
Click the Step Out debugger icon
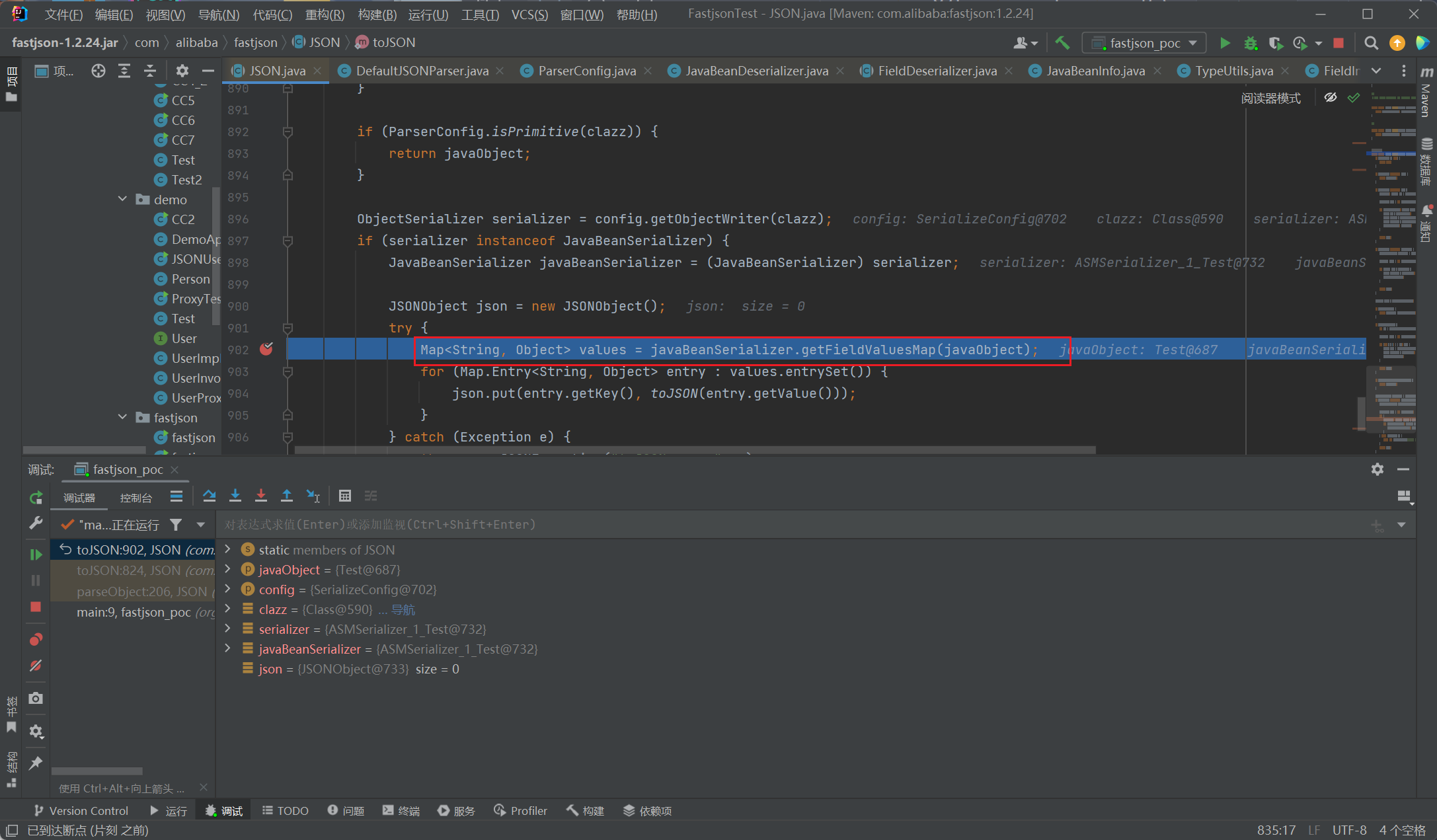tap(287, 496)
